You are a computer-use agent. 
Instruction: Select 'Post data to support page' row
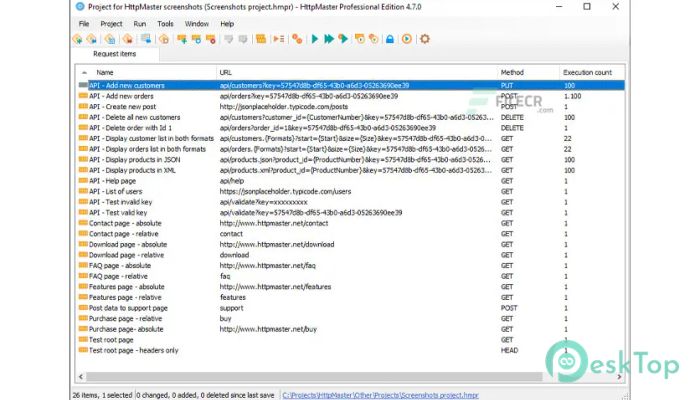(351, 308)
